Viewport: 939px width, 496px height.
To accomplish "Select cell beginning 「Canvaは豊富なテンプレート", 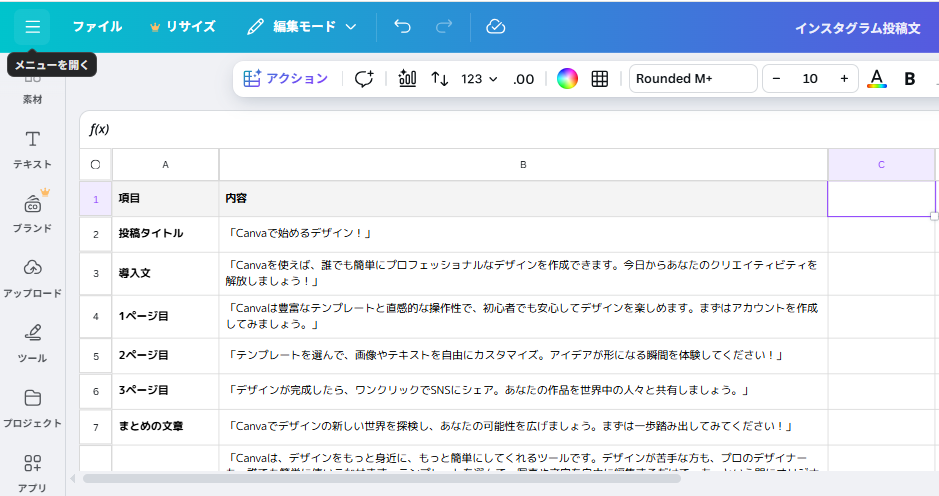I will point(523,316).
